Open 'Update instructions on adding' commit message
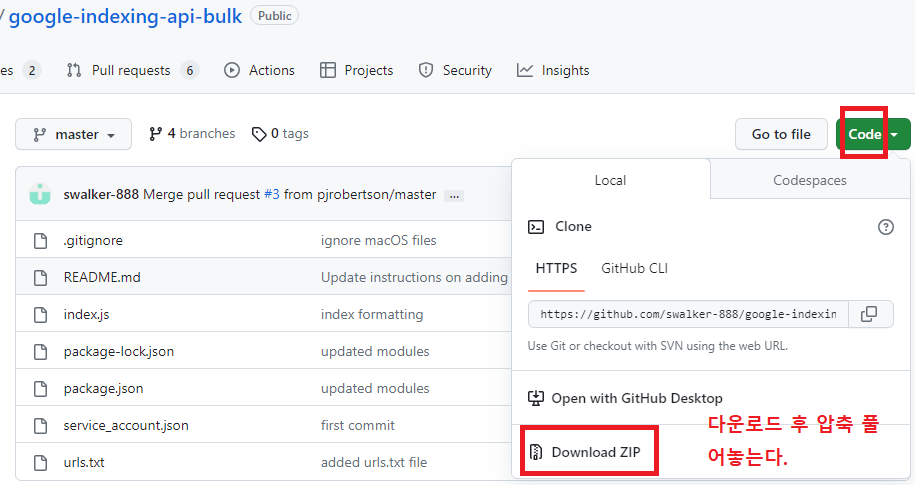 pyautogui.click(x=414, y=277)
